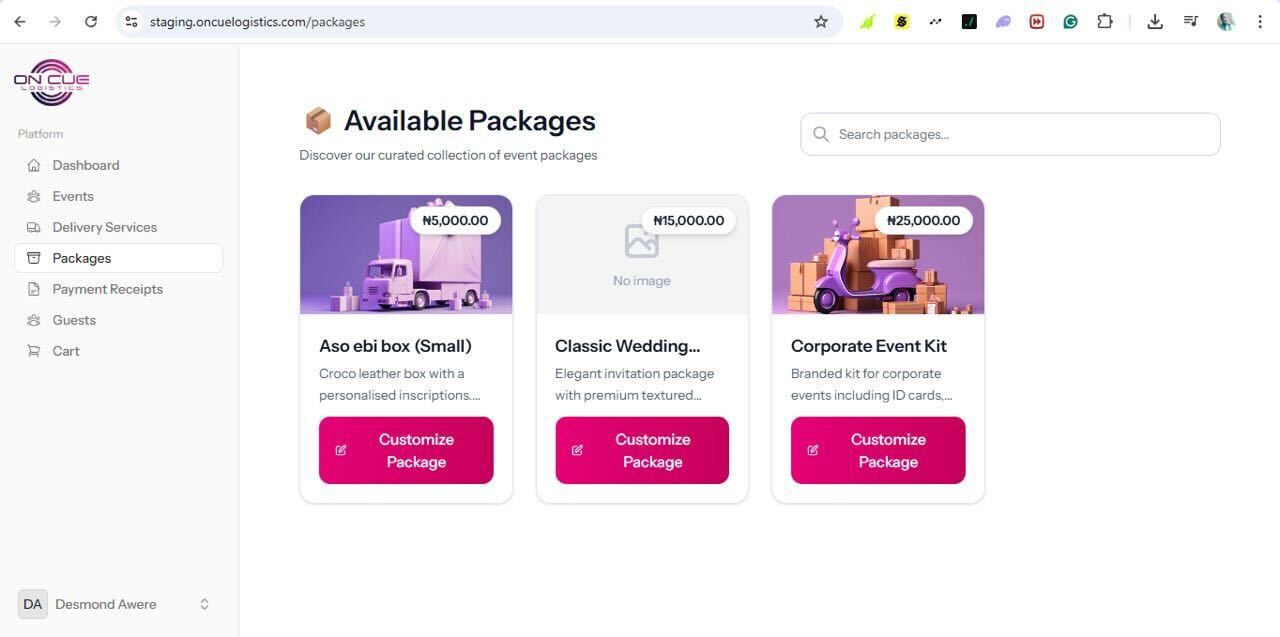Click the Cart icon in sidebar
This screenshot has height=637, width=1280.
(x=34, y=351)
